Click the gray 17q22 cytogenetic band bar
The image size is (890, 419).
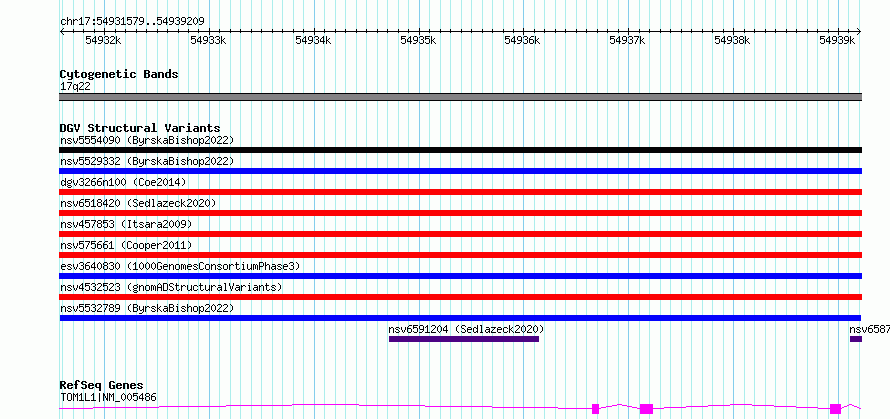click(460, 97)
